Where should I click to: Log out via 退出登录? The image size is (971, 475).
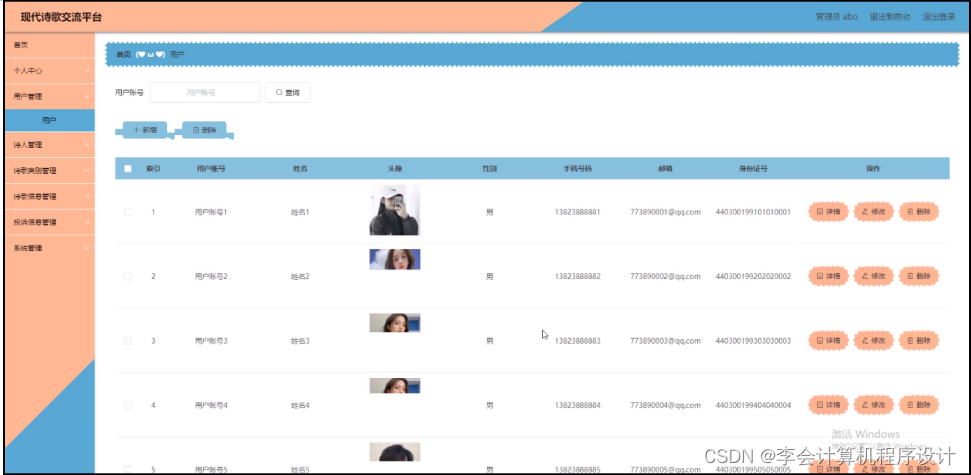click(x=939, y=17)
